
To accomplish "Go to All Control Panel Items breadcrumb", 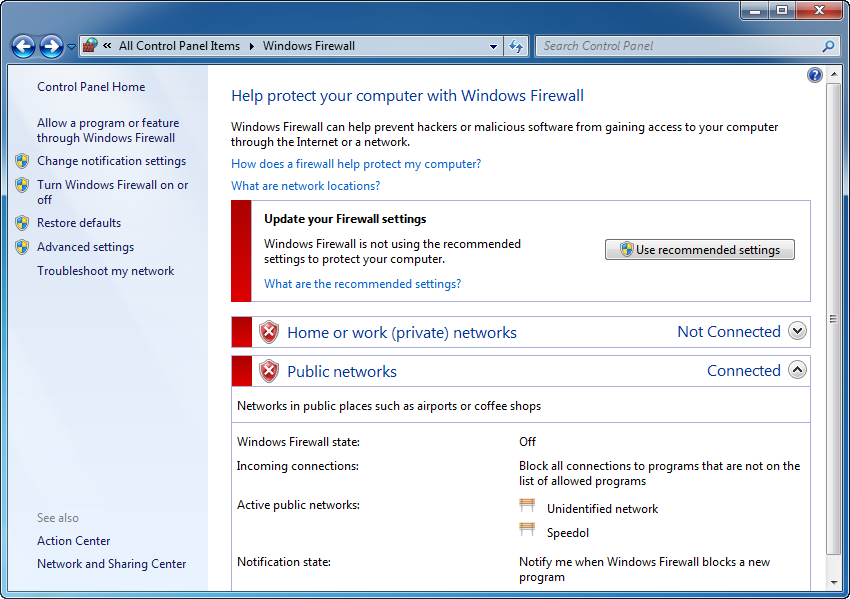I will tap(179, 46).
